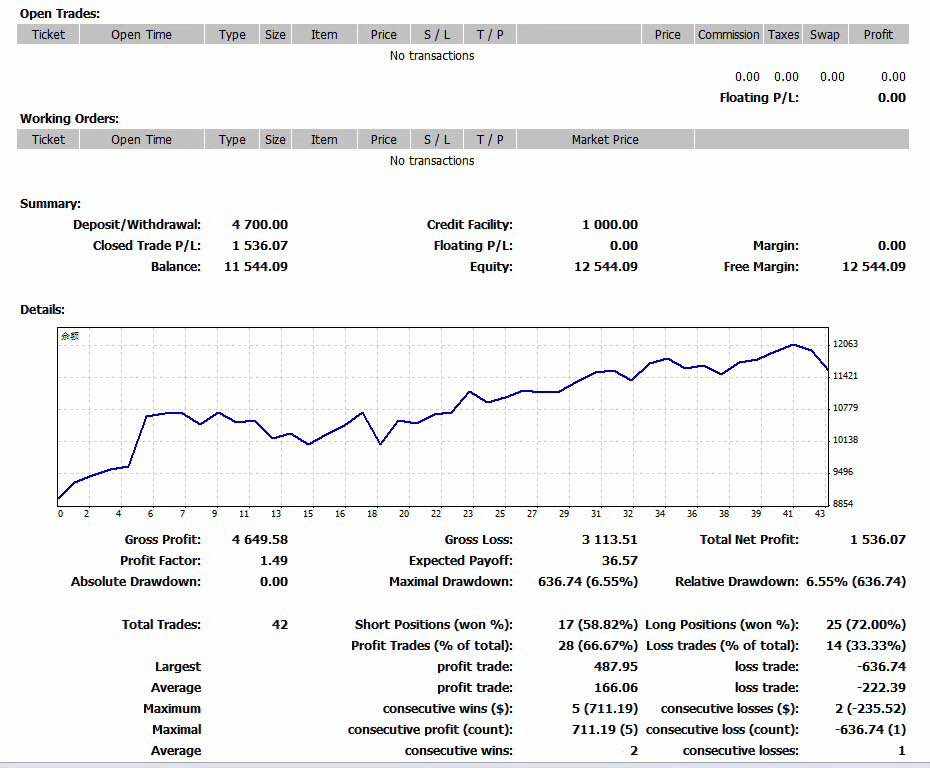This screenshot has width=930, height=768.
Task: Click the "Market Price" column header
Action: point(605,139)
